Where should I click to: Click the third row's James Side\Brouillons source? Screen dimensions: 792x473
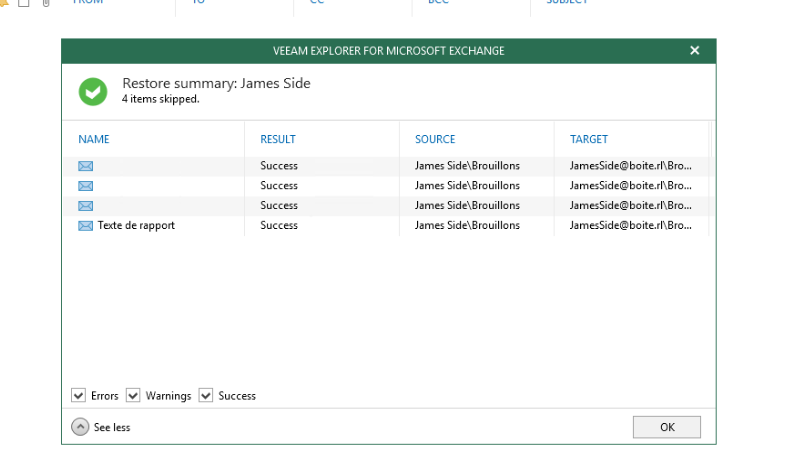[x=467, y=206]
